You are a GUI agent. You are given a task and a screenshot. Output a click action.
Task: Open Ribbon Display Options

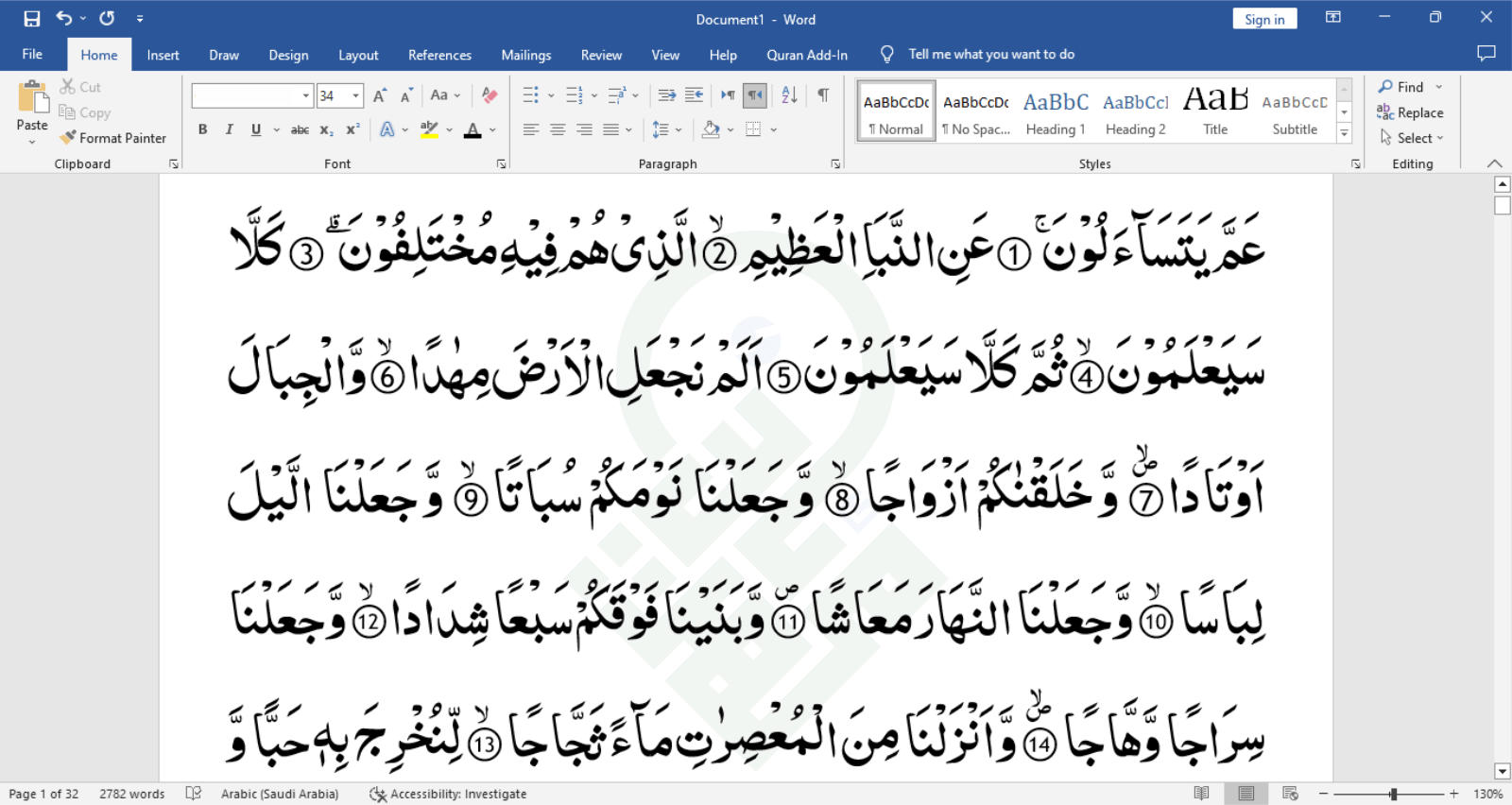coord(1333,18)
